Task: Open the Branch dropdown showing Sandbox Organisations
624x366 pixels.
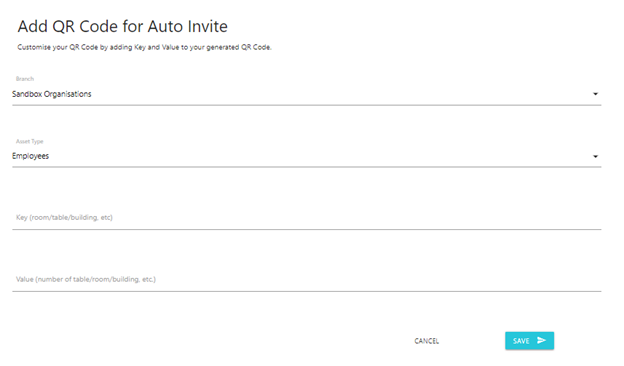Action: point(306,94)
